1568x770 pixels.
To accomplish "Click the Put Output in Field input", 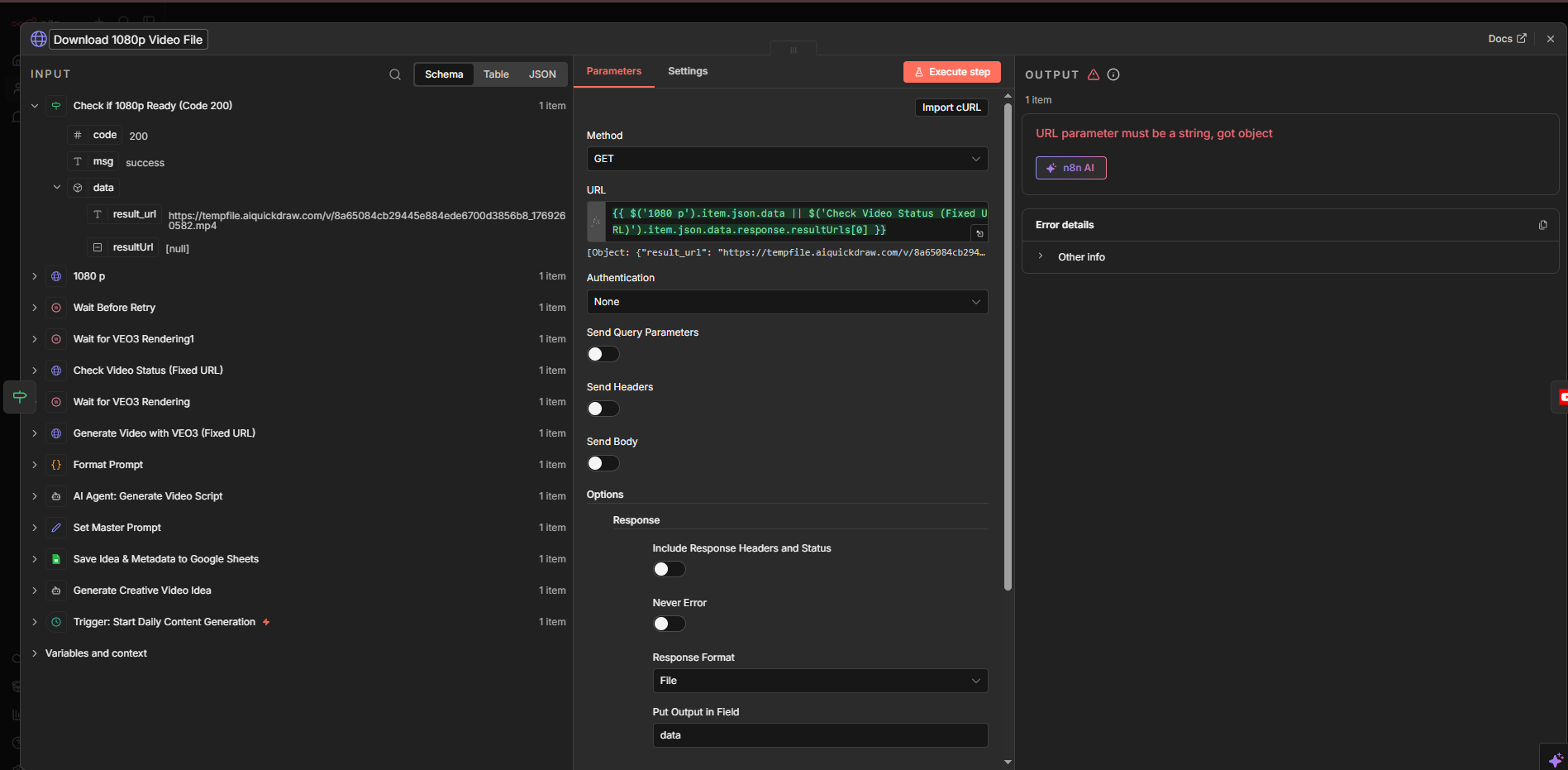I will click(x=819, y=735).
